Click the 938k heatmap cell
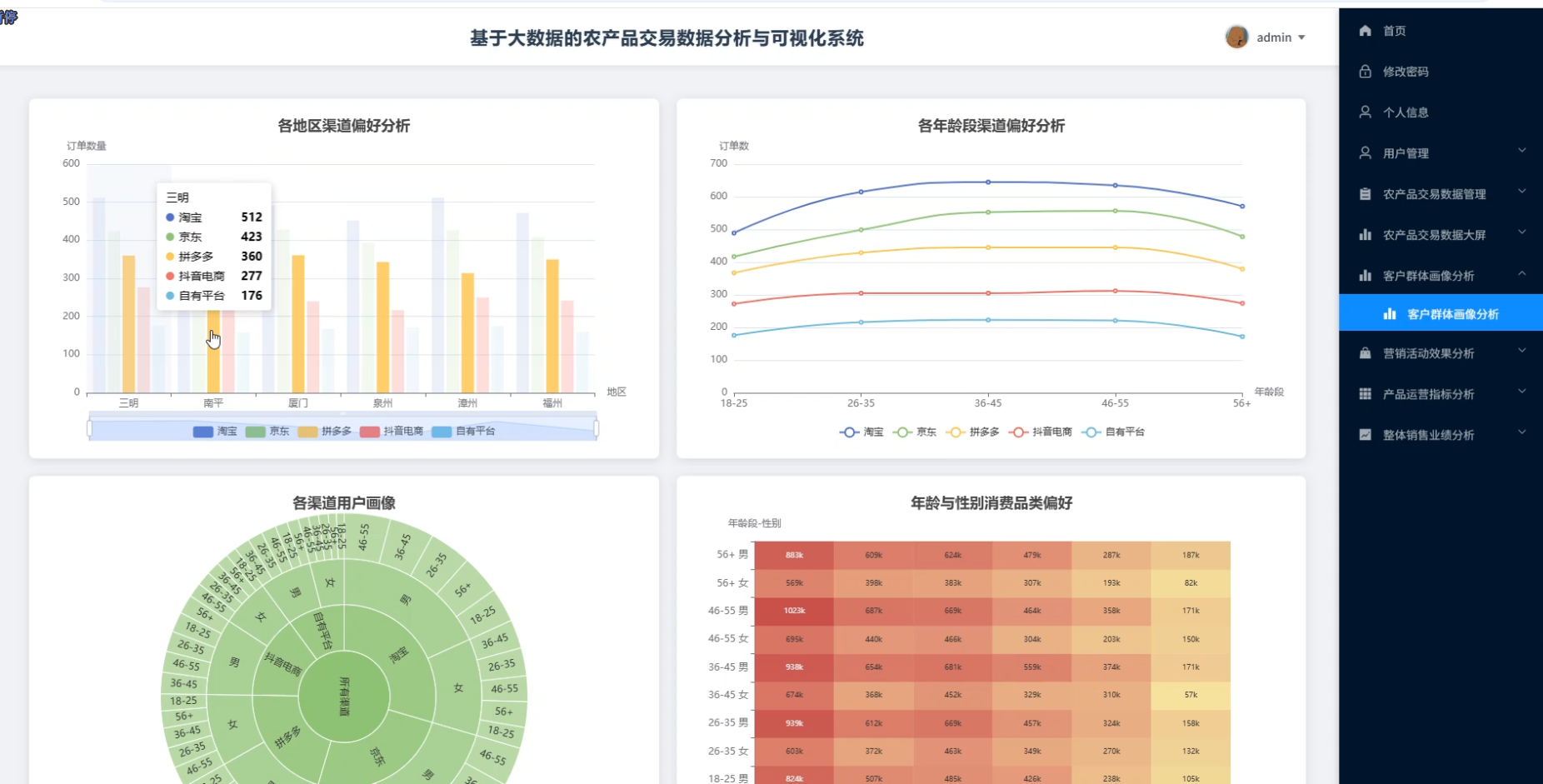This screenshot has height=784, width=1543. pos(794,667)
